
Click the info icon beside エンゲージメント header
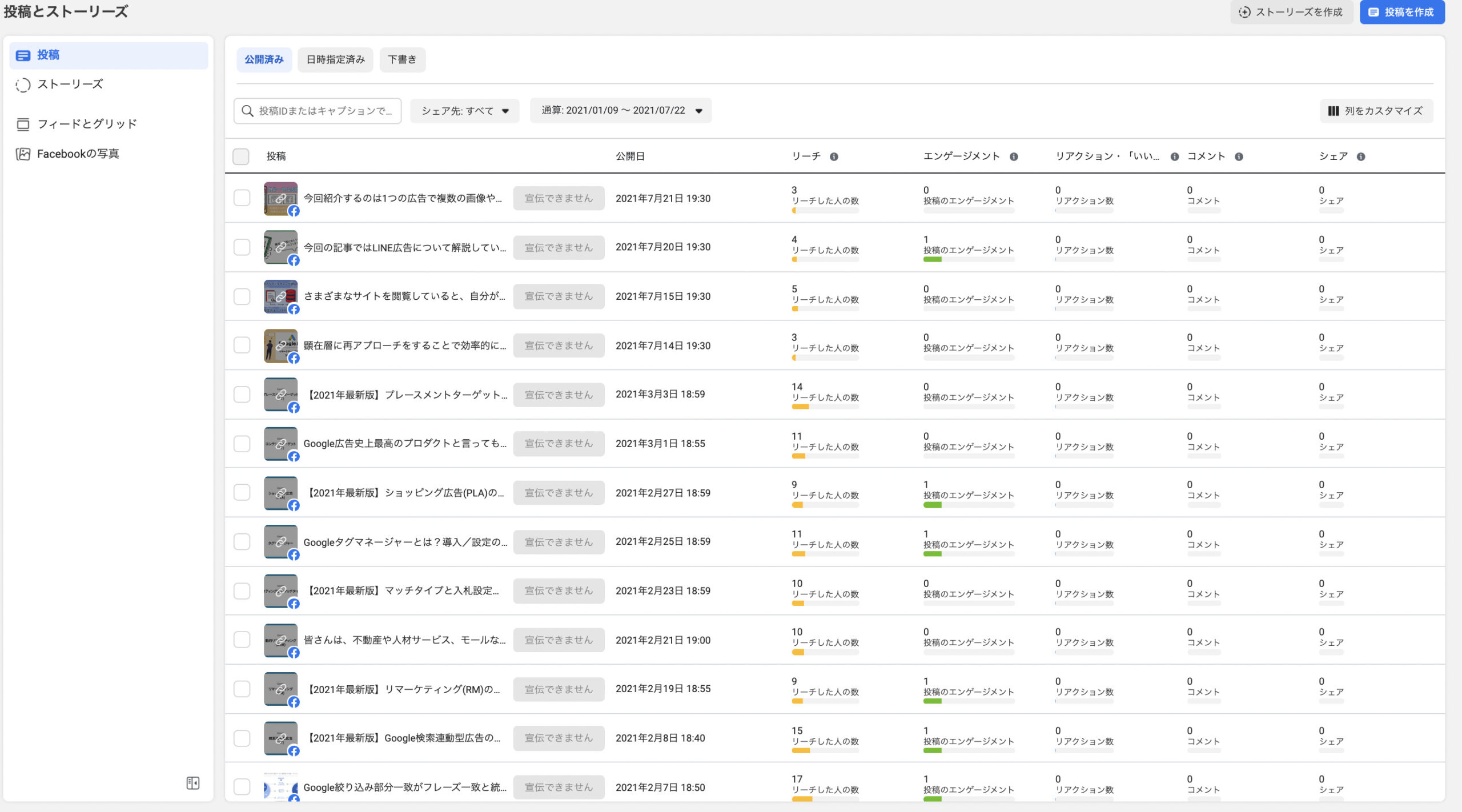point(1014,156)
